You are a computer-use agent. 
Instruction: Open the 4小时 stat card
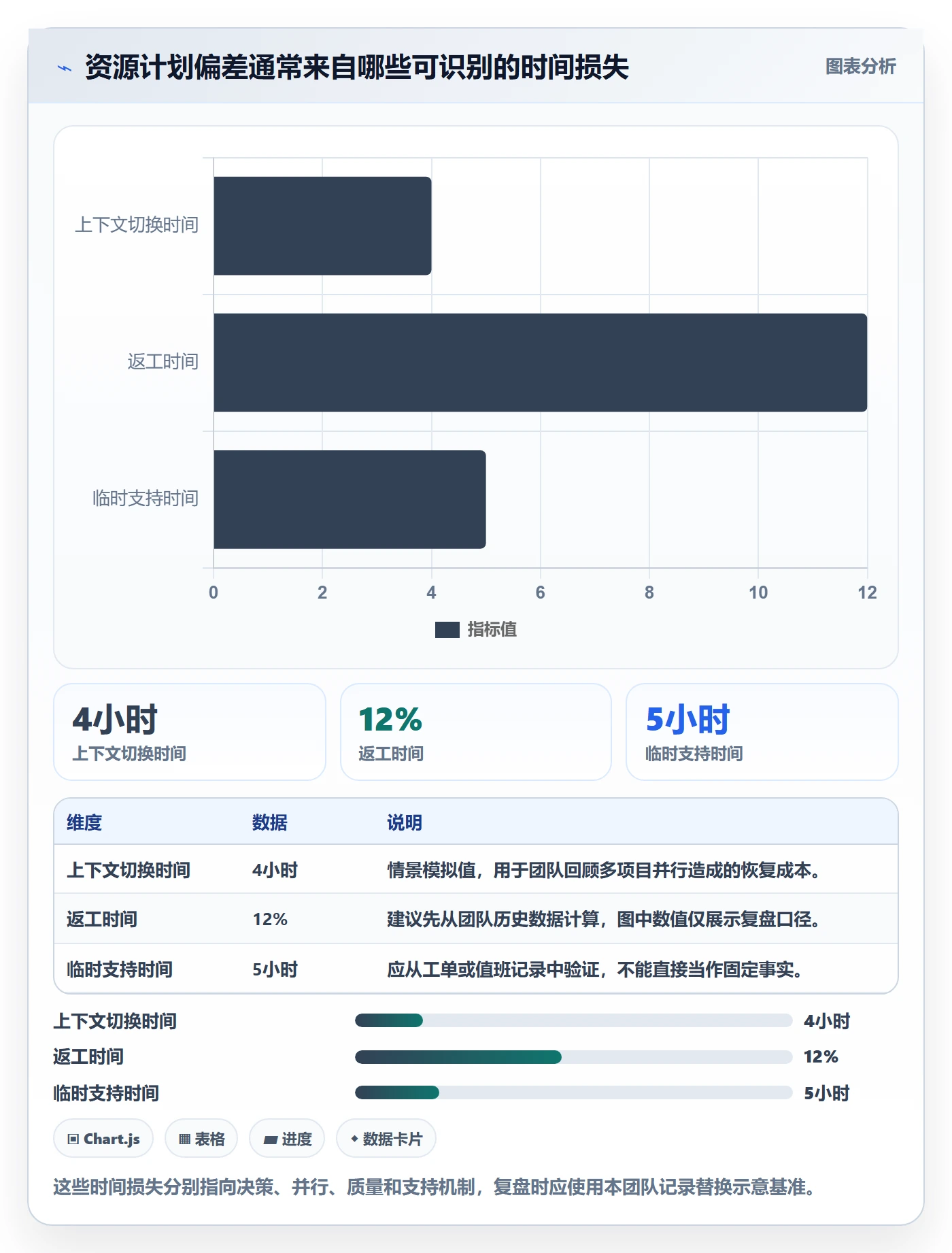(190, 732)
